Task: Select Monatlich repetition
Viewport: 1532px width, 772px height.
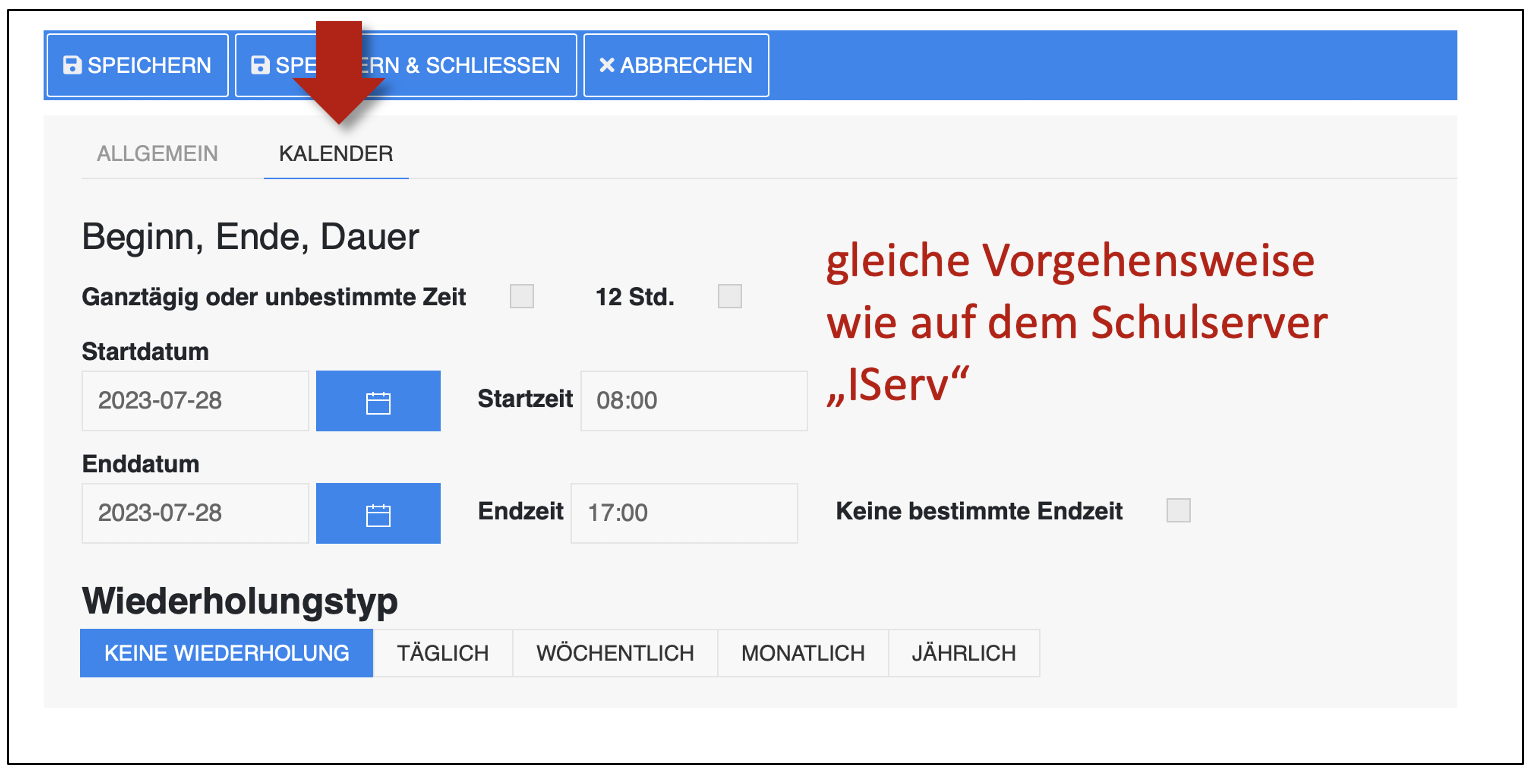Action: point(803,653)
